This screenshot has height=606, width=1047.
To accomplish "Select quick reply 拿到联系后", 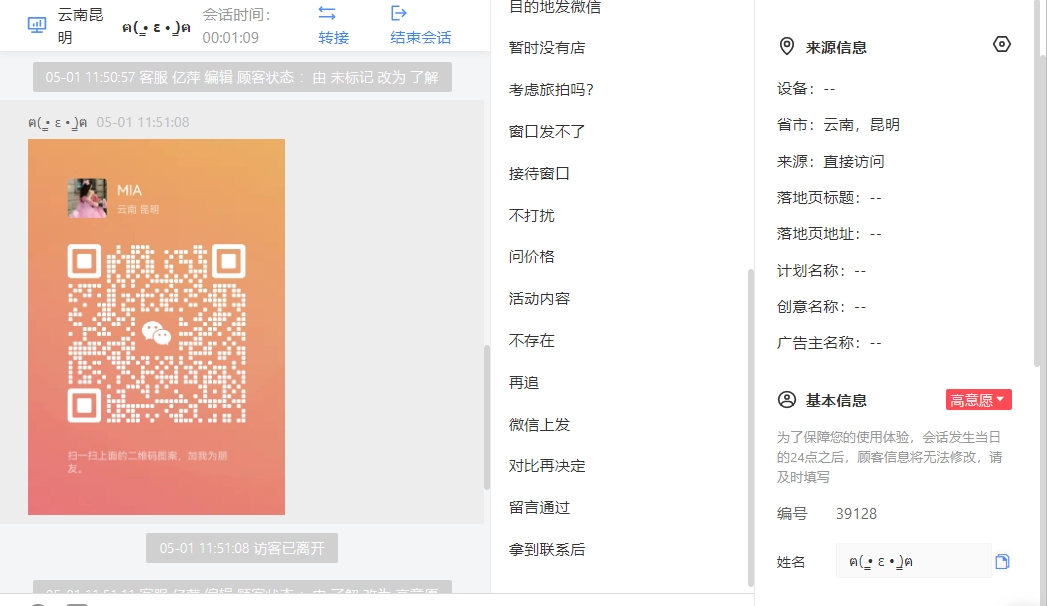I will pos(547,550).
